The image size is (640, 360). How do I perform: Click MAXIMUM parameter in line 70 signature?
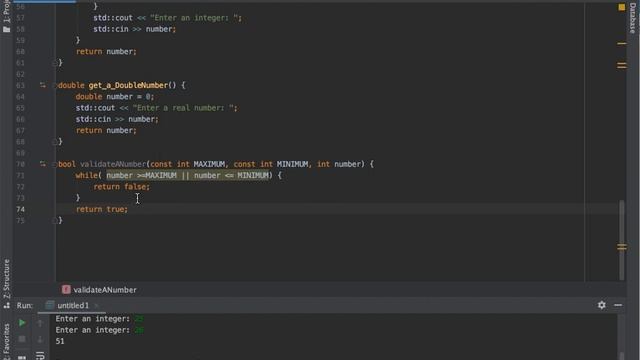point(209,164)
